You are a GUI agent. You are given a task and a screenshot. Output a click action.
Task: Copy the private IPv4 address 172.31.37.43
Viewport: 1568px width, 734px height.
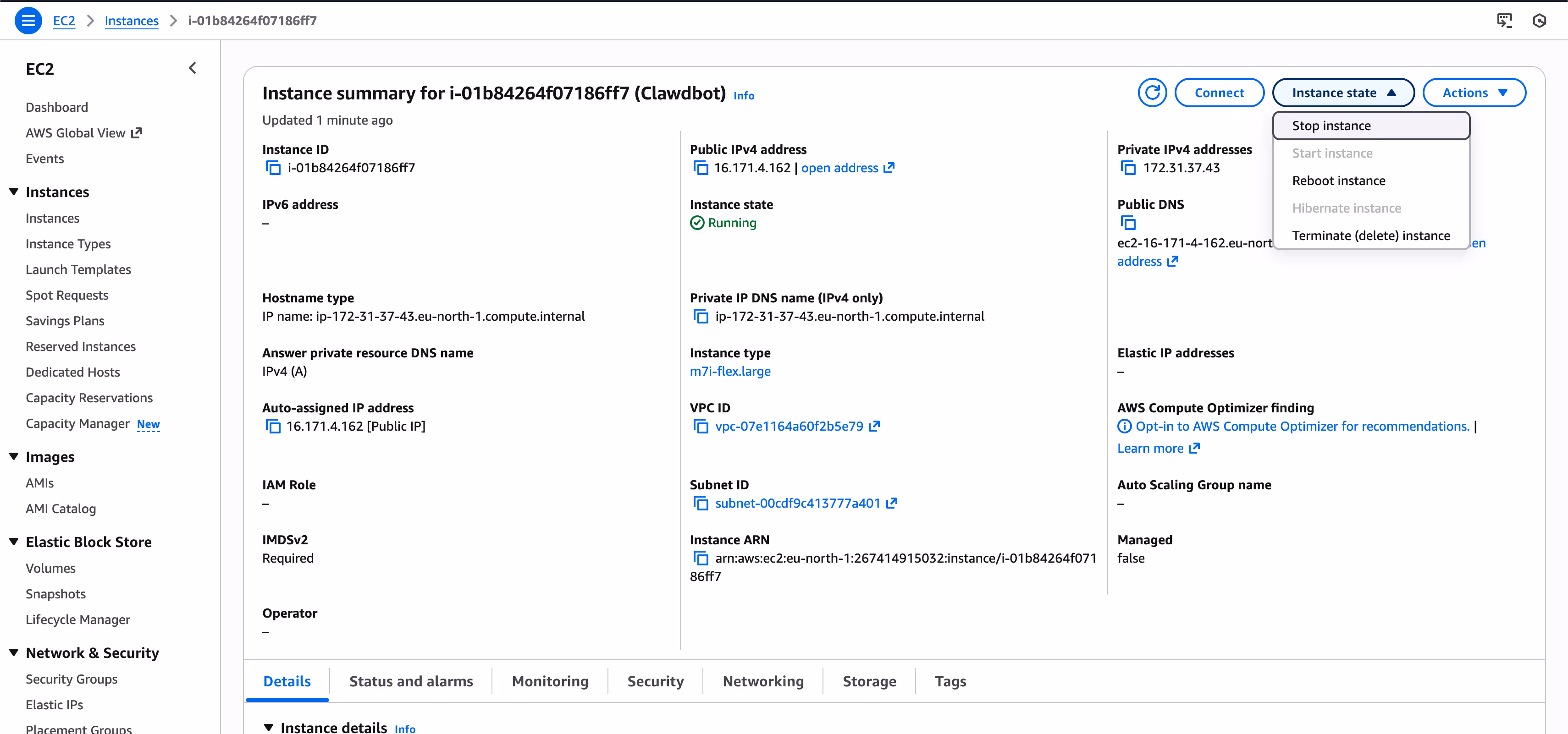(x=1128, y=169)
